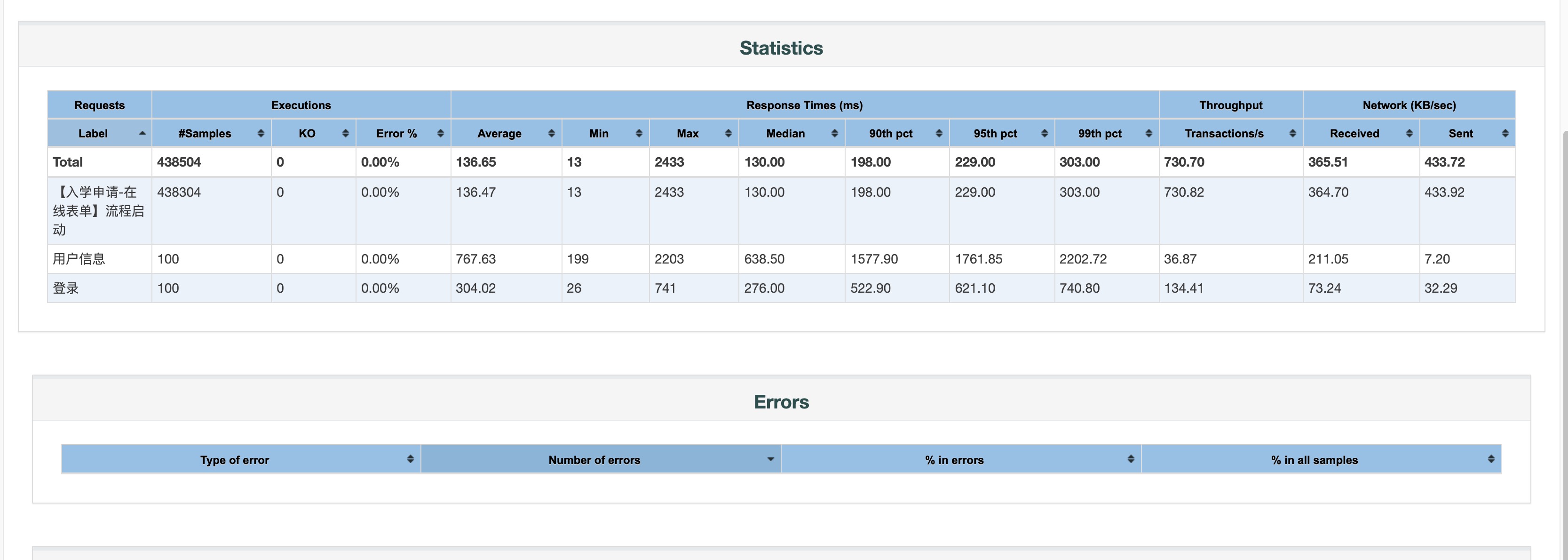Screen dimensions: 1568x560
Task: Click throughput value 730.82
Action: pos(1184,192)
